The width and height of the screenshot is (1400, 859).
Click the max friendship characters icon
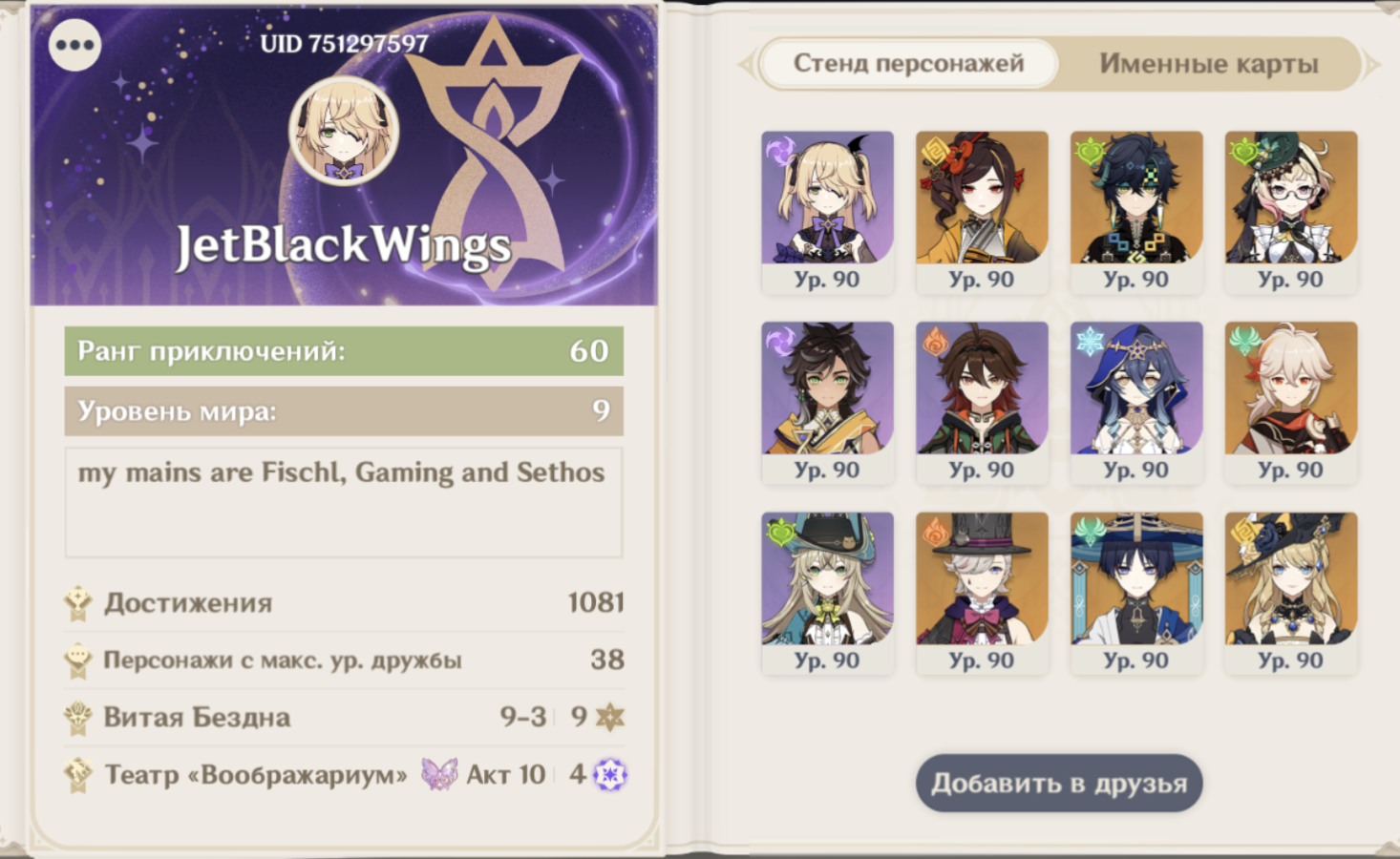point(78,660)
